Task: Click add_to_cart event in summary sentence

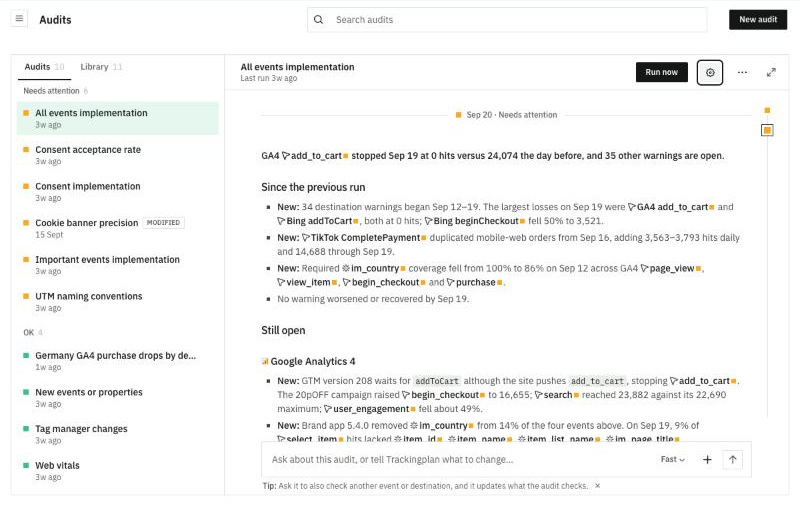Action: pyautogui.click(x=315, y=156)
